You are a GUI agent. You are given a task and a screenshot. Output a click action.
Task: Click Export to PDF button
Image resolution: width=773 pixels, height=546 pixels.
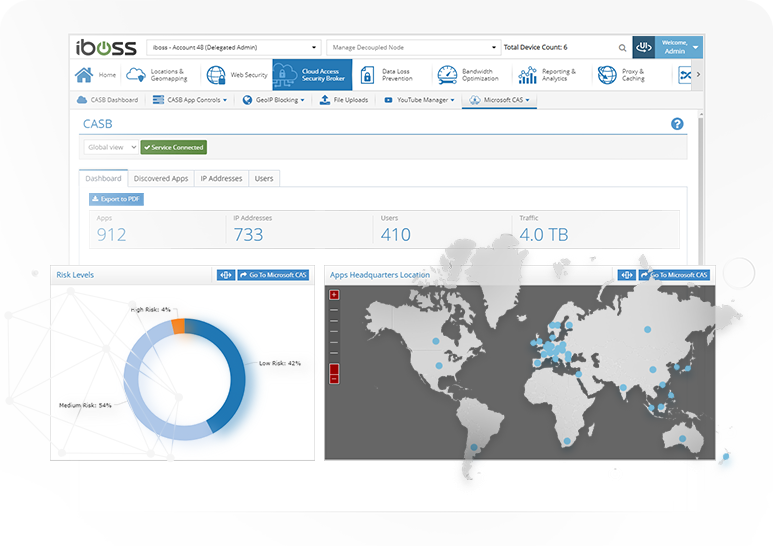(116, 199)
